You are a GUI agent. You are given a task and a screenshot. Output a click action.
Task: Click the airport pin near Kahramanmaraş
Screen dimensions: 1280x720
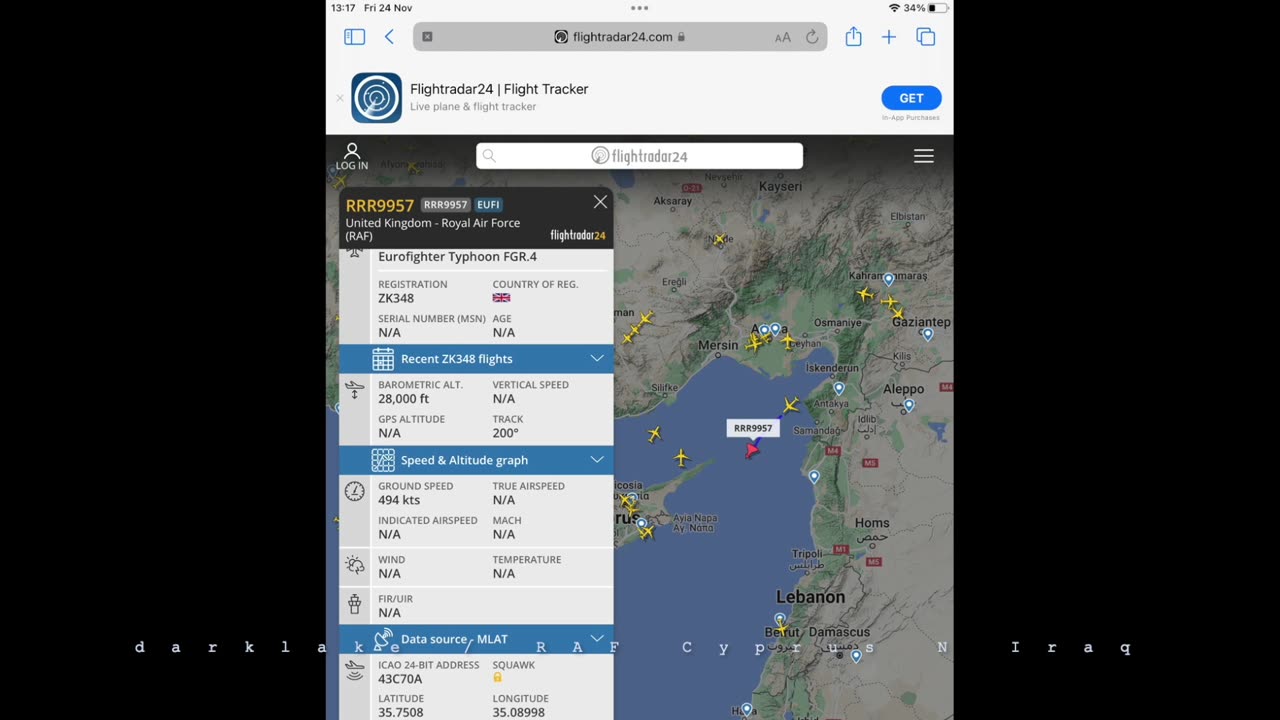click(888, 279)
